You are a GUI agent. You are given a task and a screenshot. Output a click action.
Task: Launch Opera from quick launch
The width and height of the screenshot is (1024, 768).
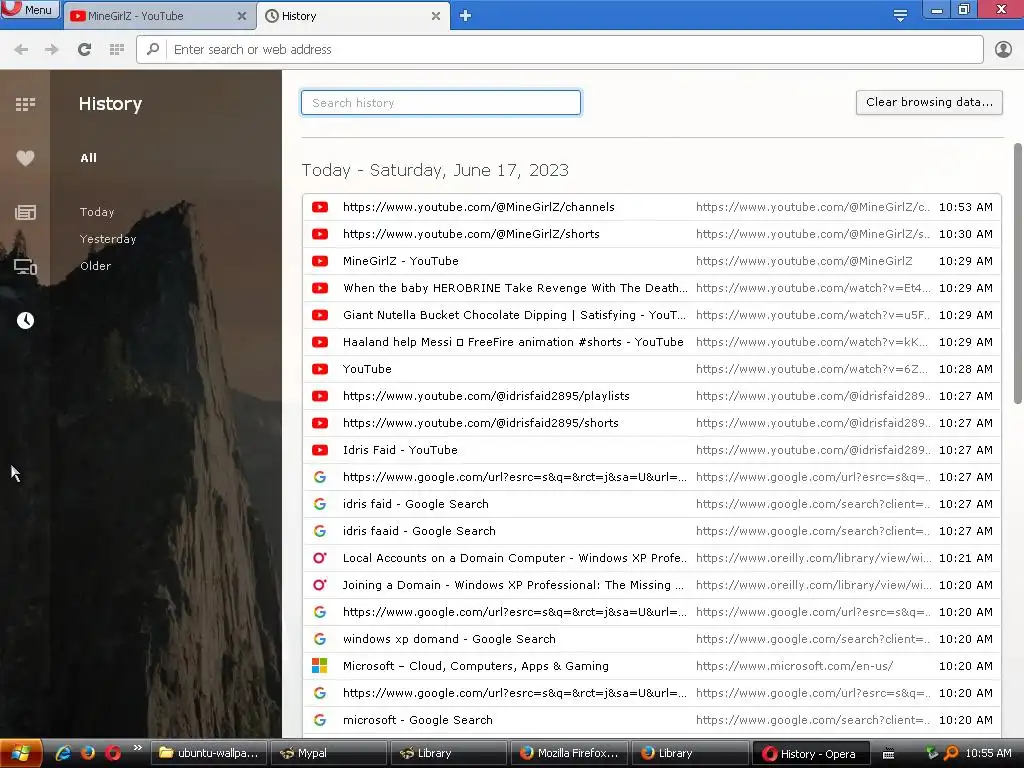coord(113,753)
